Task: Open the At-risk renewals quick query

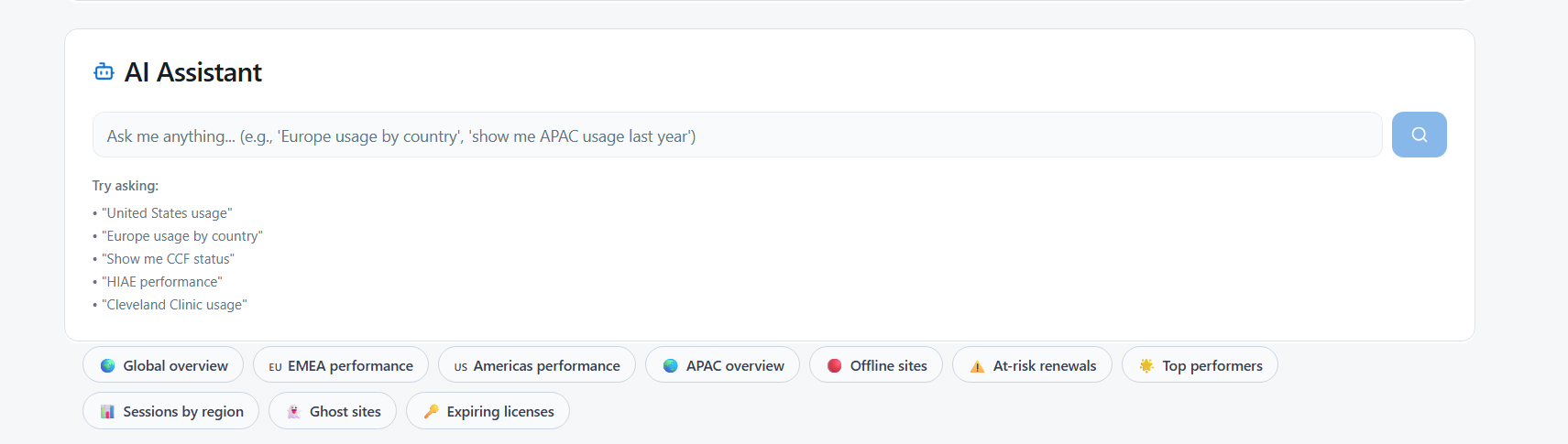Action: 1032,364
